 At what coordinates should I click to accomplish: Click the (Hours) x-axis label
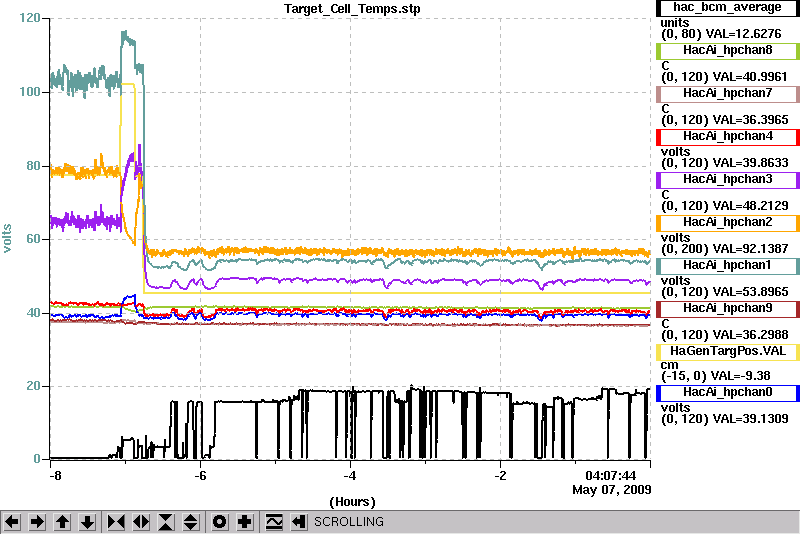click(352, 502)
